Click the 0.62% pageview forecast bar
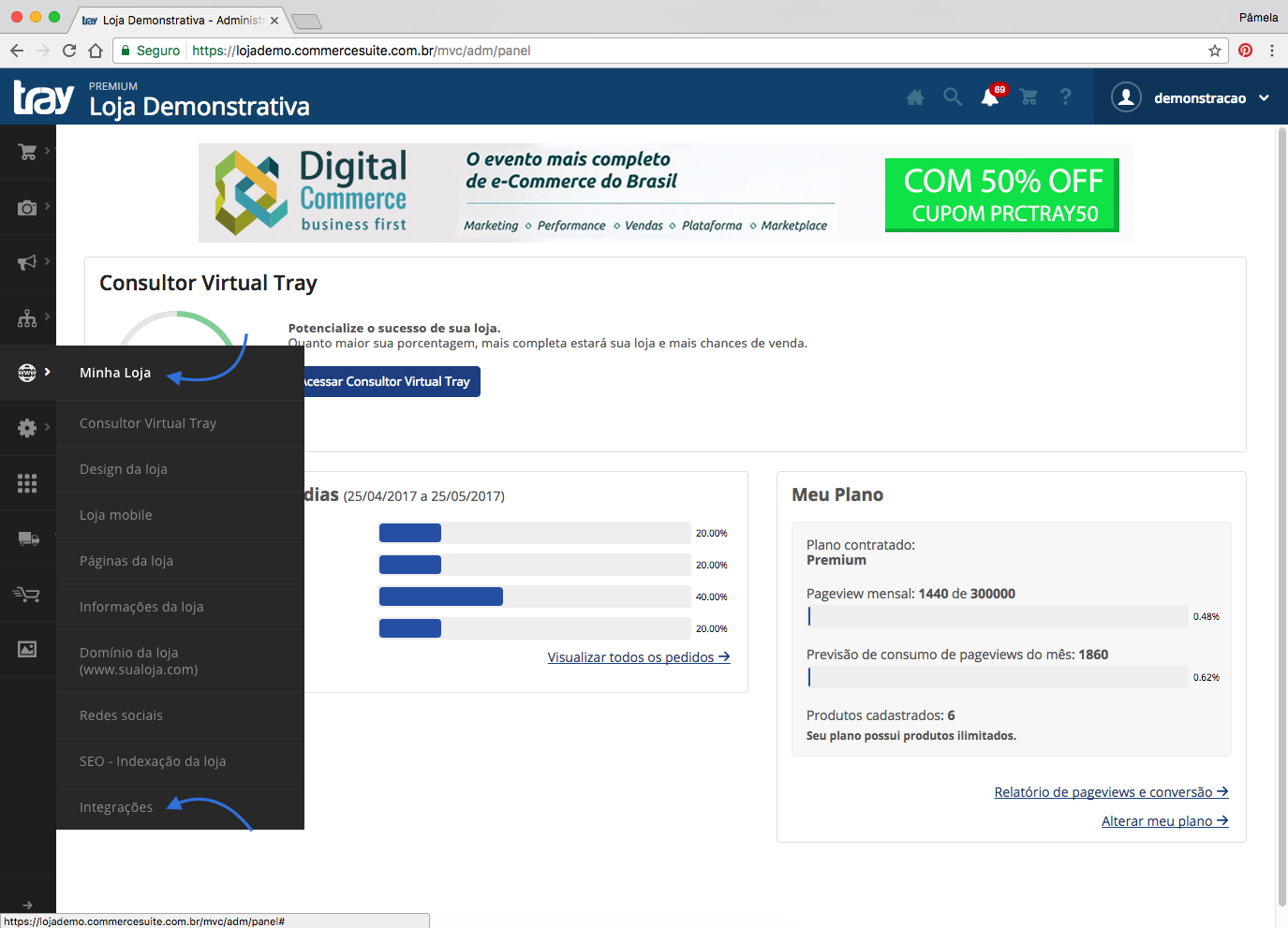The height and width of the screenshot is (928, 1288). coord(998,677)
